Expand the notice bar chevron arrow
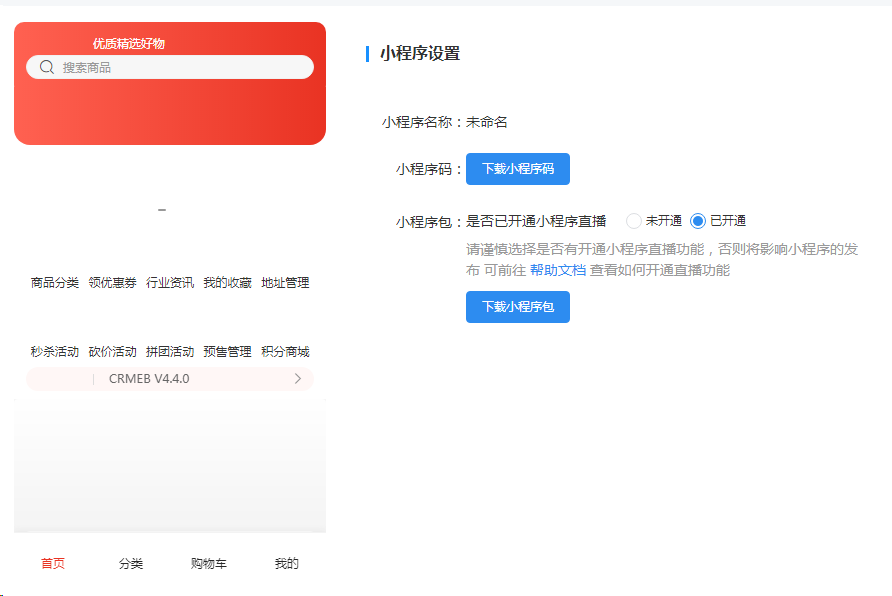Image resolution: width=892 pixels, height=596 pixels. pos(298,379)
